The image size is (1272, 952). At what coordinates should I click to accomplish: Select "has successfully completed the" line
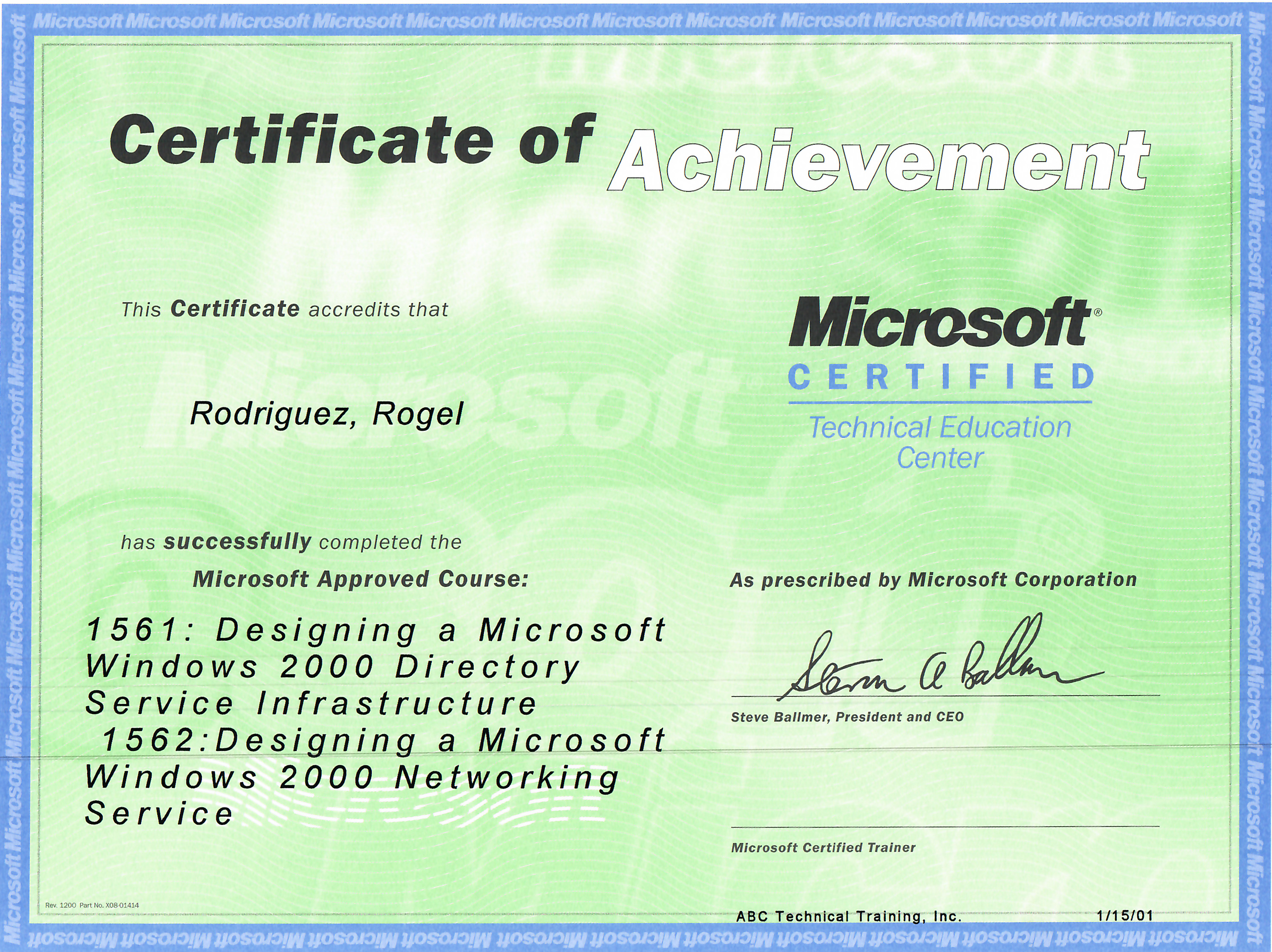coord(292,542)
